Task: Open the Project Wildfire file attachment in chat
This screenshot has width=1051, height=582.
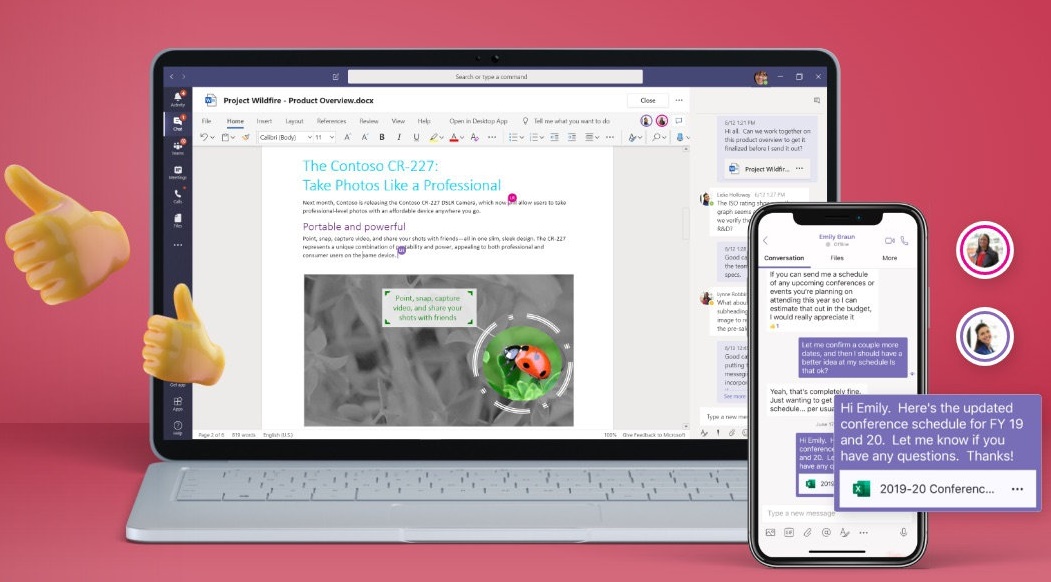Action: click(766, 169)
